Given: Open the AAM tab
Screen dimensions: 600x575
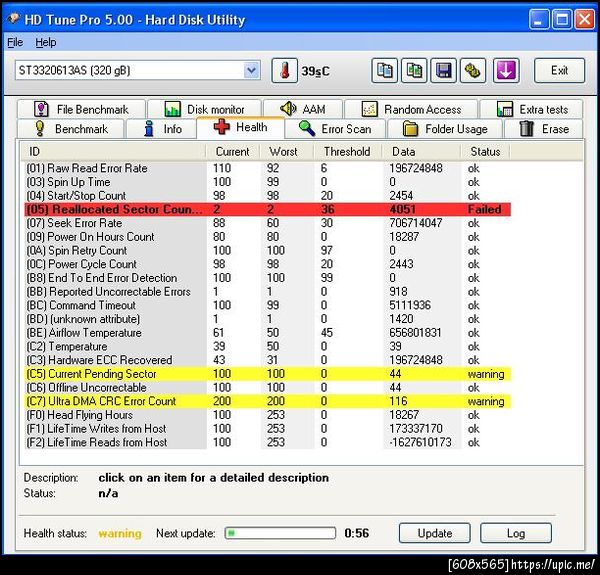Looking at the screenshot, I should 303,109.
